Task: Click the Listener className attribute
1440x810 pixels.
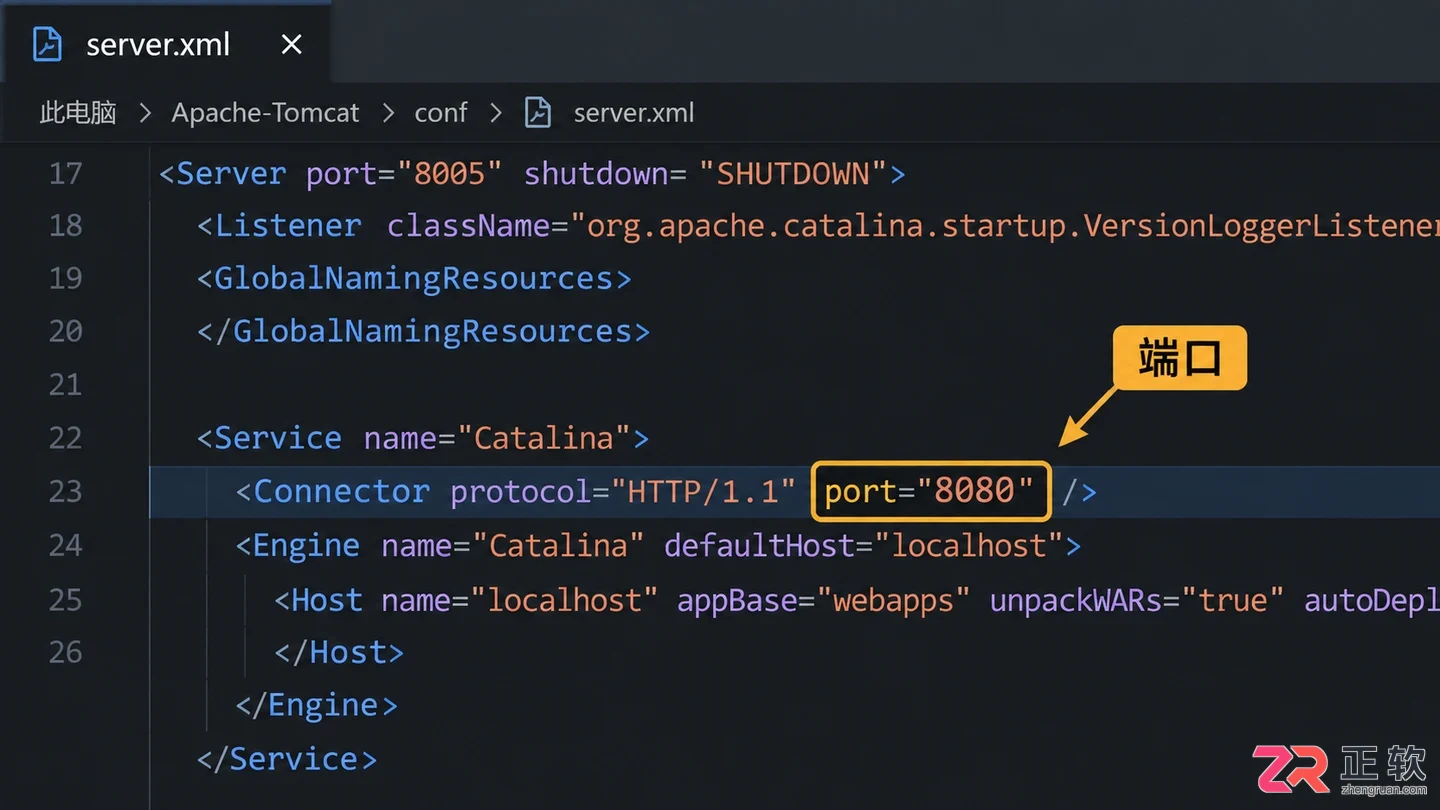Action: [x=469, y=225]
